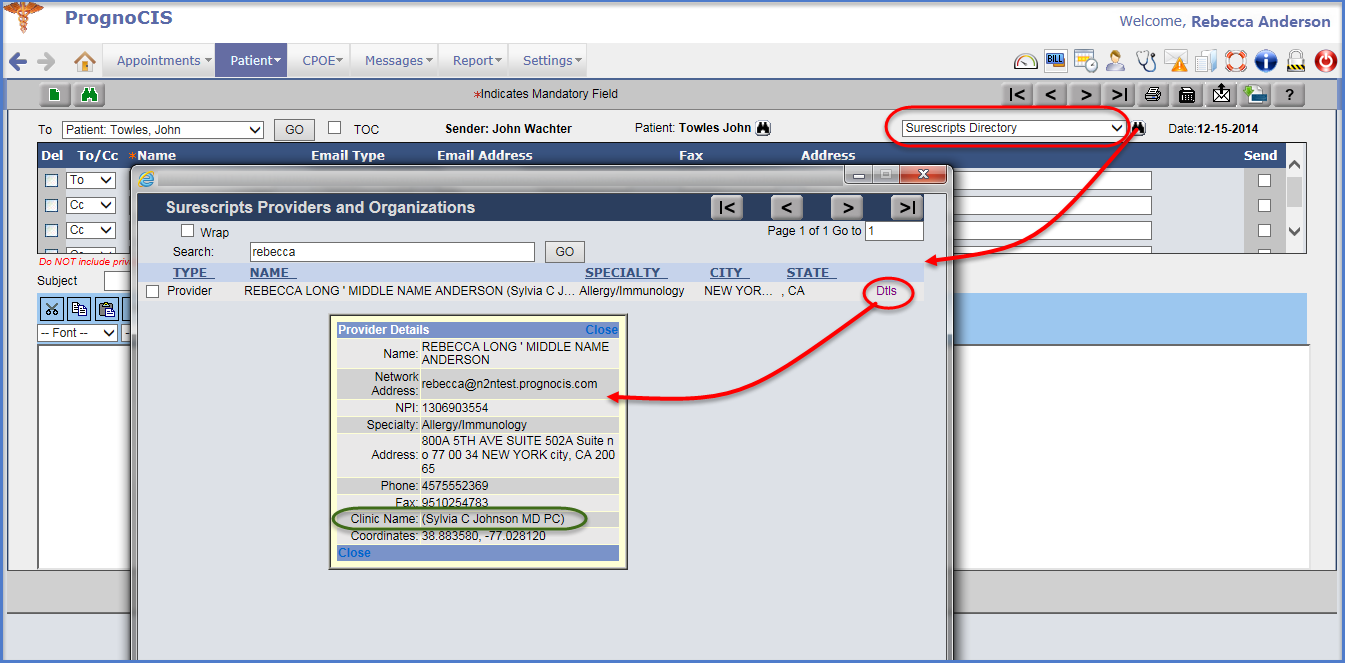
Task: Click the scissors cut icon
Action: (53, 308)
